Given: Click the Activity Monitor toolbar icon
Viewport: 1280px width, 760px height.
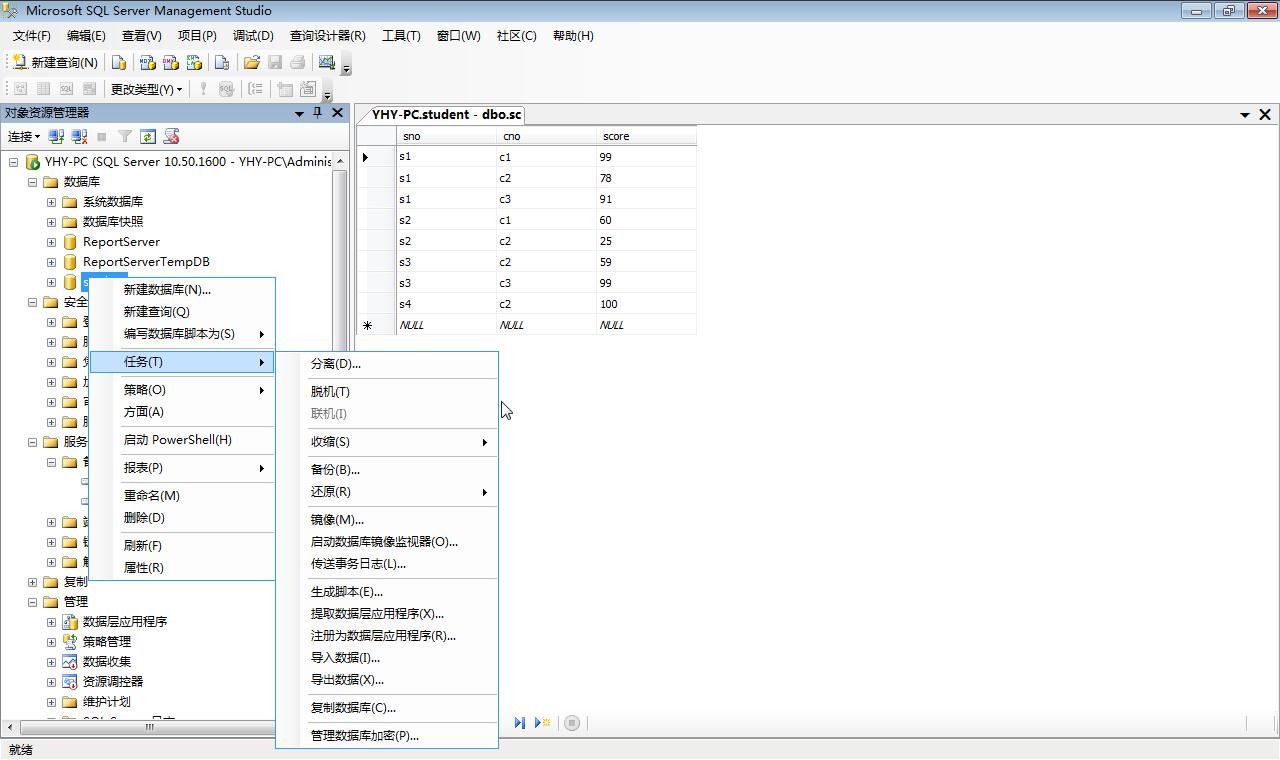Looking at the screenshot, I should coord(327,62).
